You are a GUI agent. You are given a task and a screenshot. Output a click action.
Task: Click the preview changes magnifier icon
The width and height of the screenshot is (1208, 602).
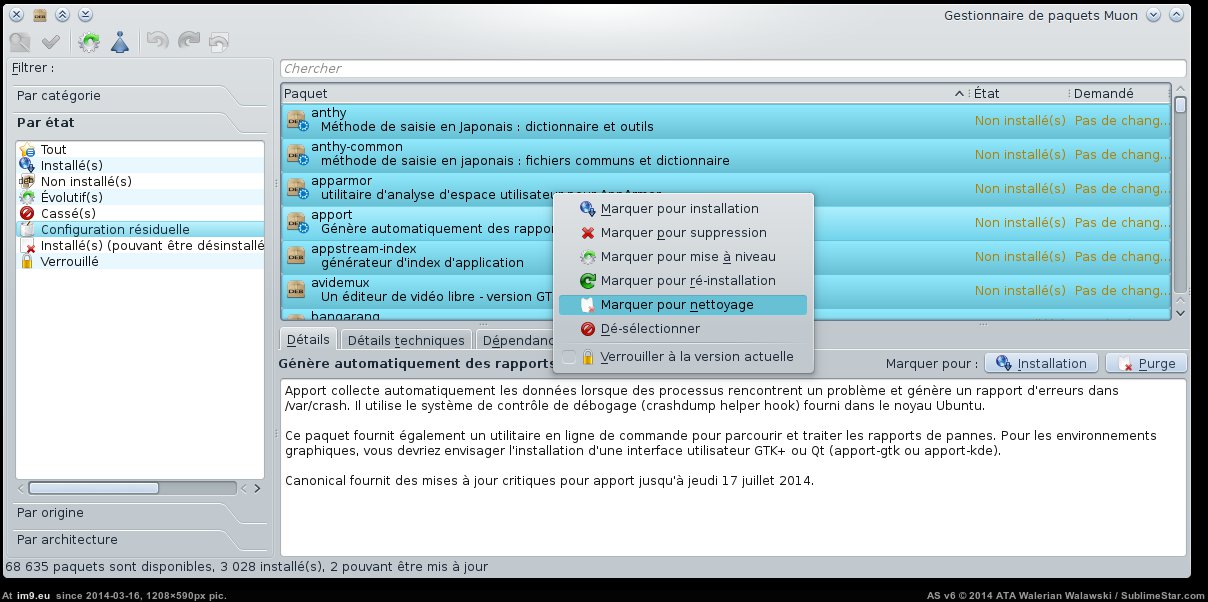point(20,42)
